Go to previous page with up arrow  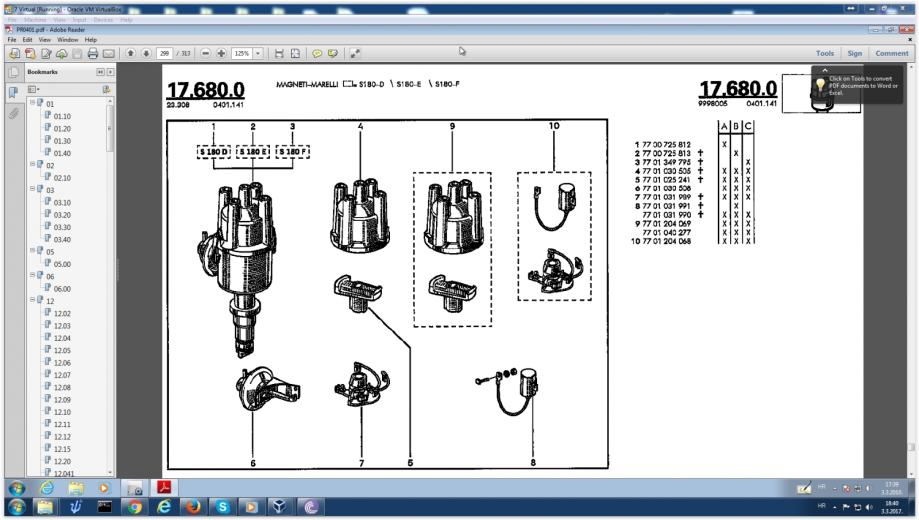pyautogui.click(x=131, y=53)
